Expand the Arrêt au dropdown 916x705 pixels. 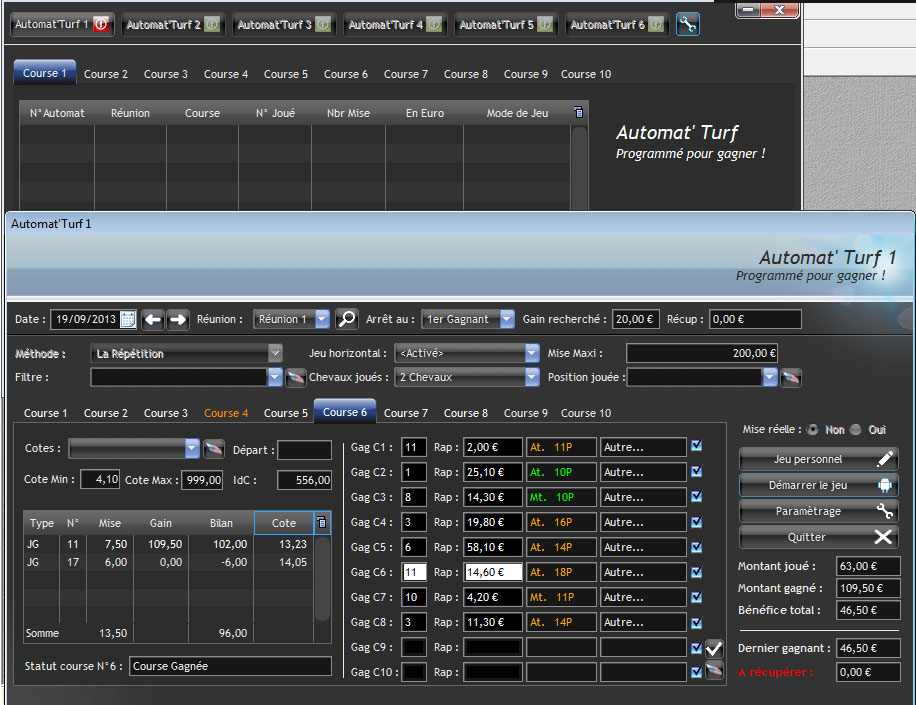pyautogui.click(x=506, y=320)
